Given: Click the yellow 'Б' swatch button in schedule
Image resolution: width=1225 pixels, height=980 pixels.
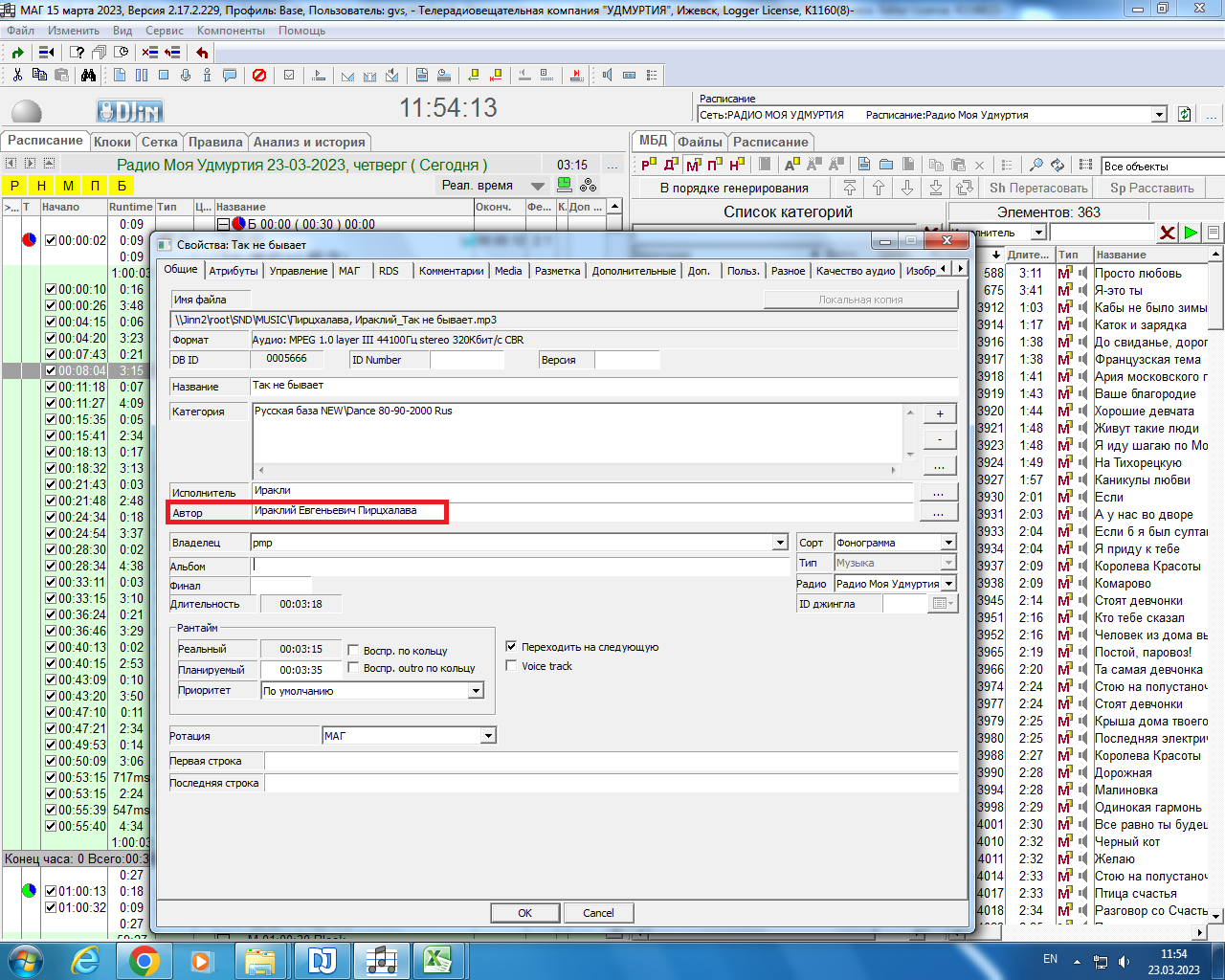Looking at the screenshot, I should 122,186.
